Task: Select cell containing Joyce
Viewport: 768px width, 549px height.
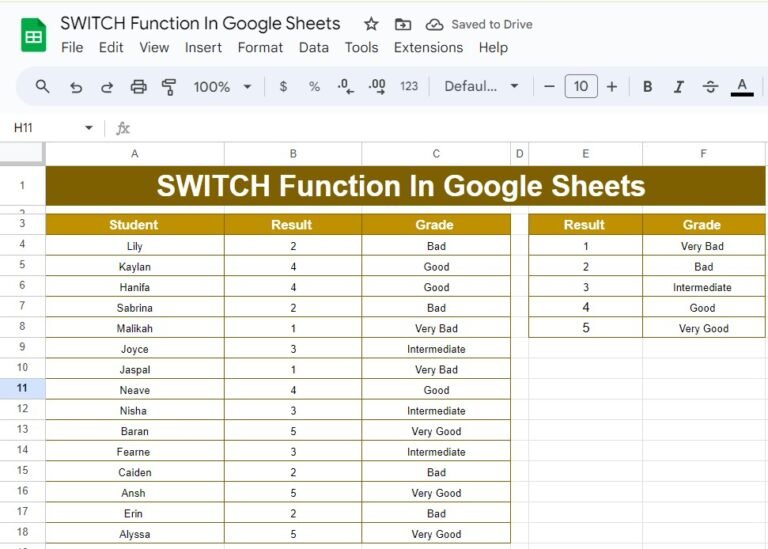Action: [135, 349]
